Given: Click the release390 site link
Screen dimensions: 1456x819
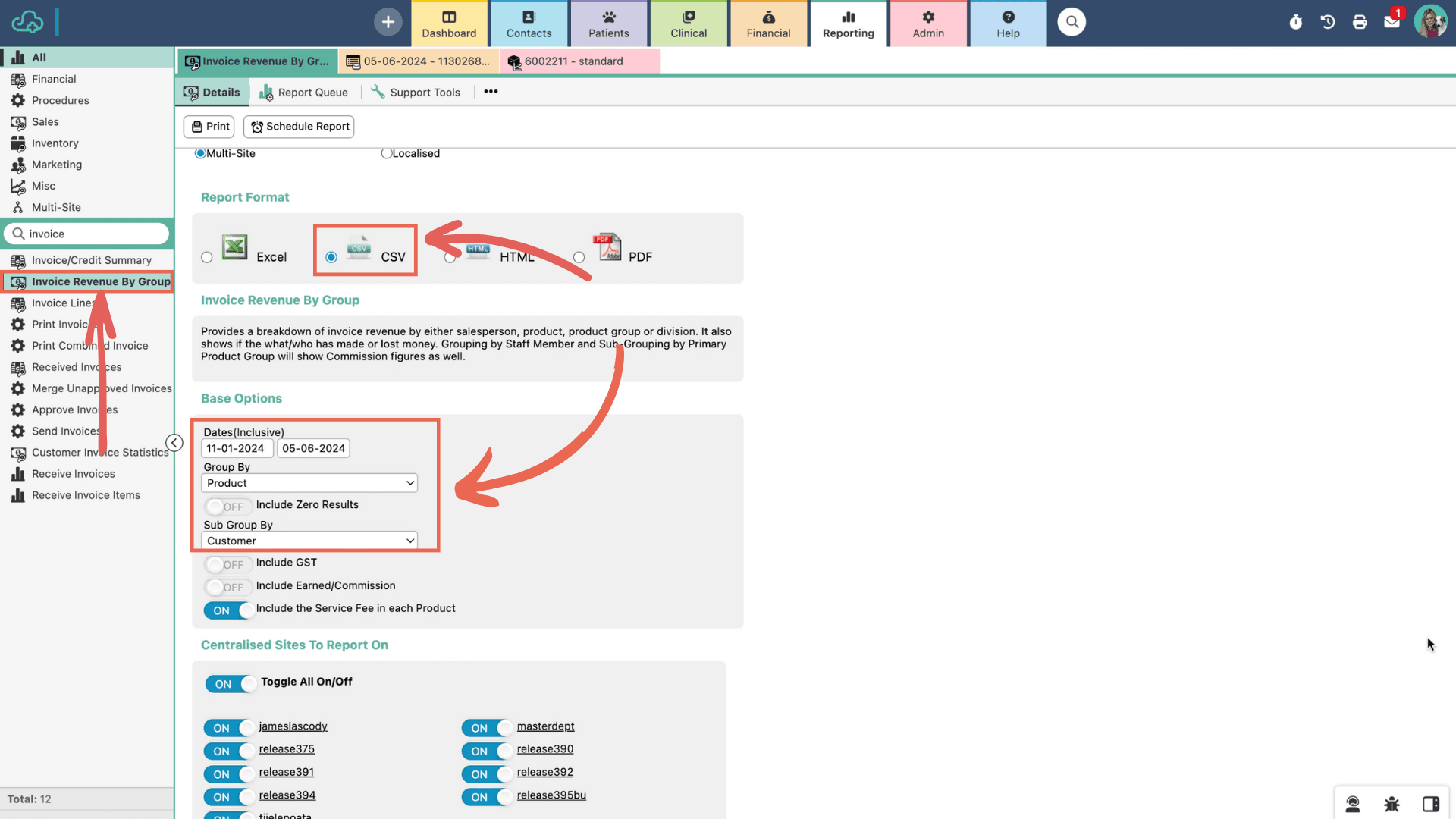Looking at the screenshot, I should (545, 749).
